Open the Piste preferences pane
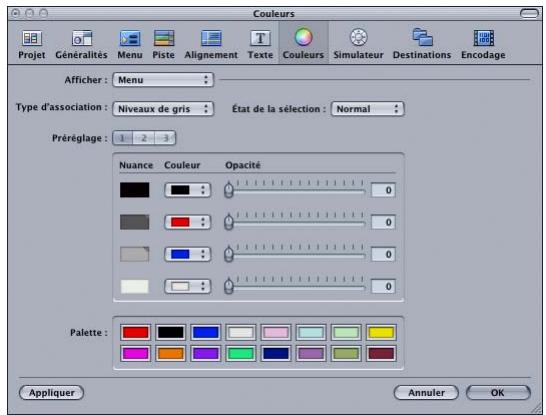The image size is (546, 415). click(164, 45)
